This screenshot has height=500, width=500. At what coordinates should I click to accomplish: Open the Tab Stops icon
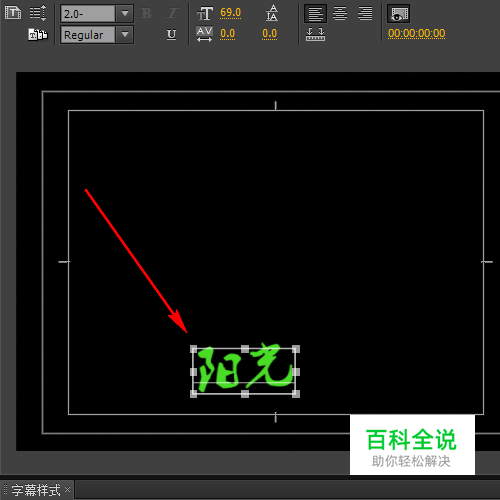pyautogui.click(x=315, y=34)
